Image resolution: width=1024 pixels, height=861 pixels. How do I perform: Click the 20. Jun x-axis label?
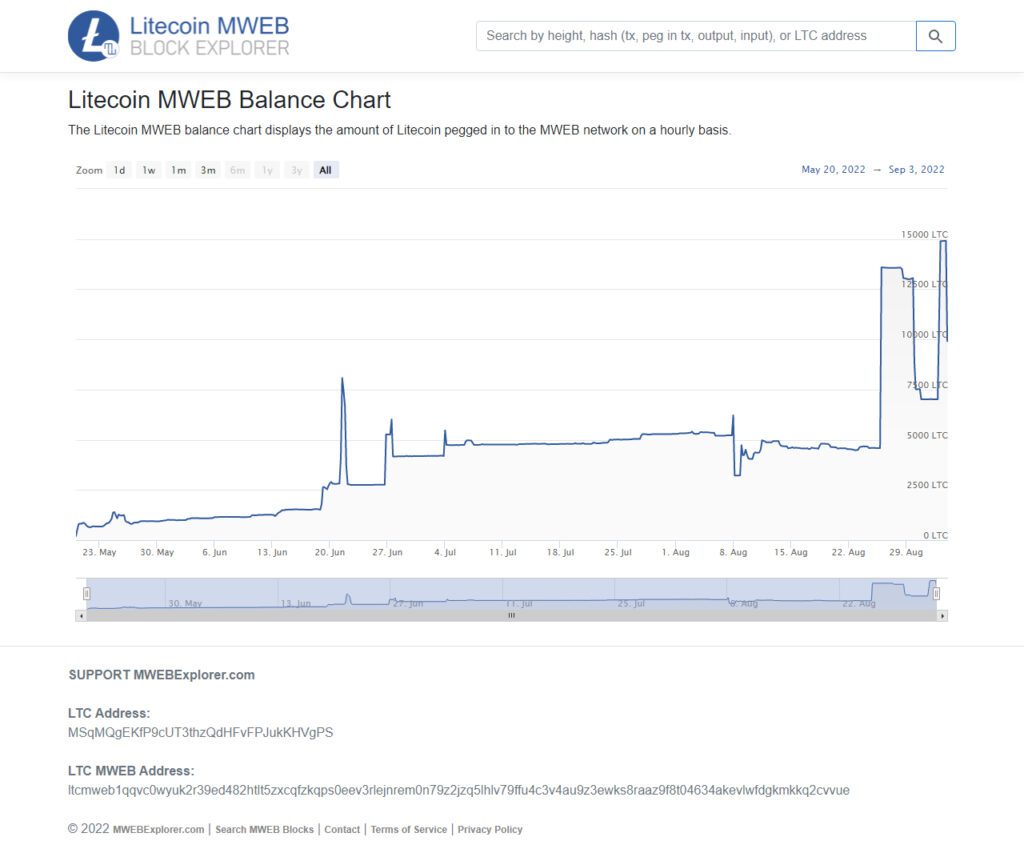330,552
